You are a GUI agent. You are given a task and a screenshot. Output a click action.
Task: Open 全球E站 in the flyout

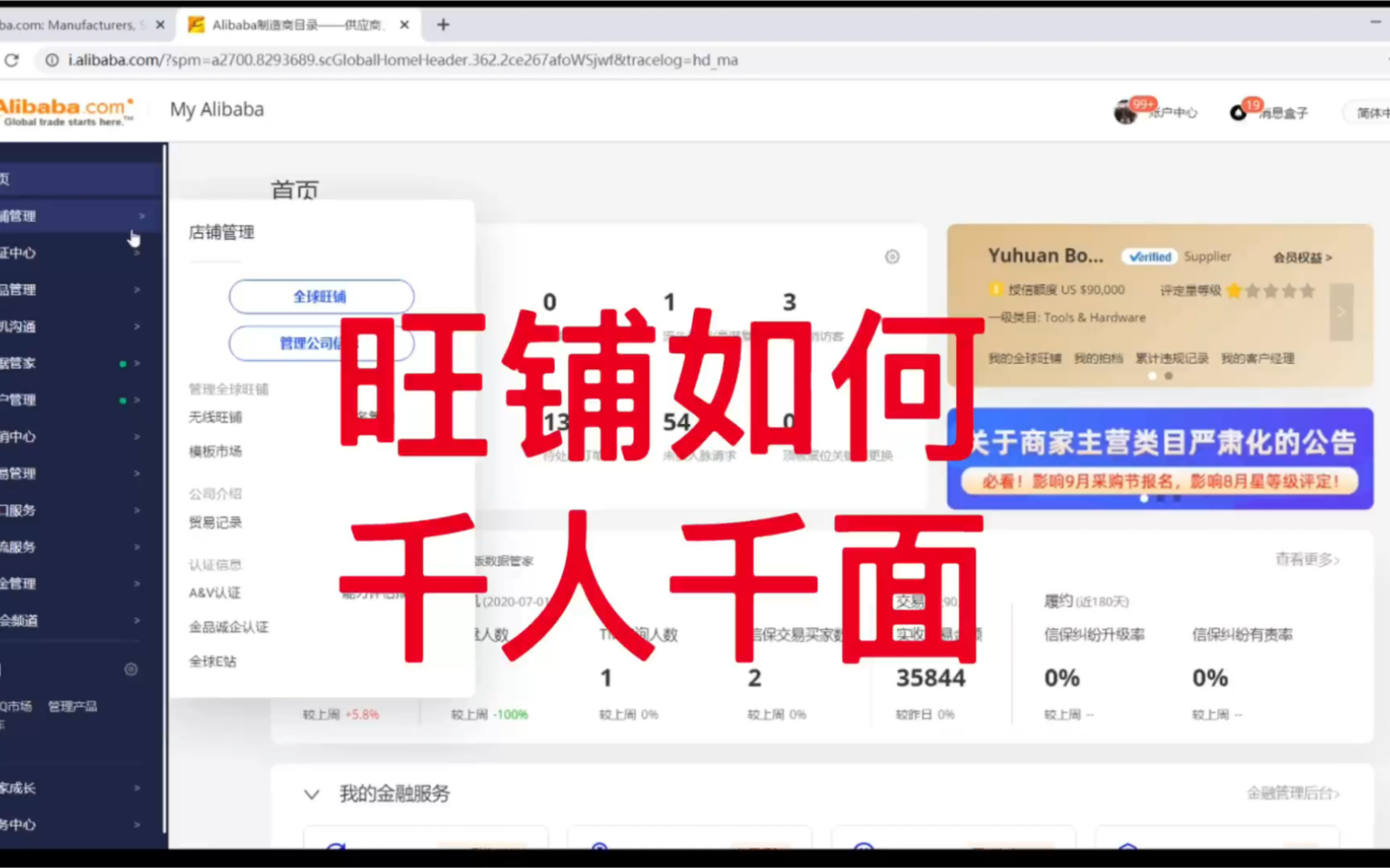tap(213, 661)
